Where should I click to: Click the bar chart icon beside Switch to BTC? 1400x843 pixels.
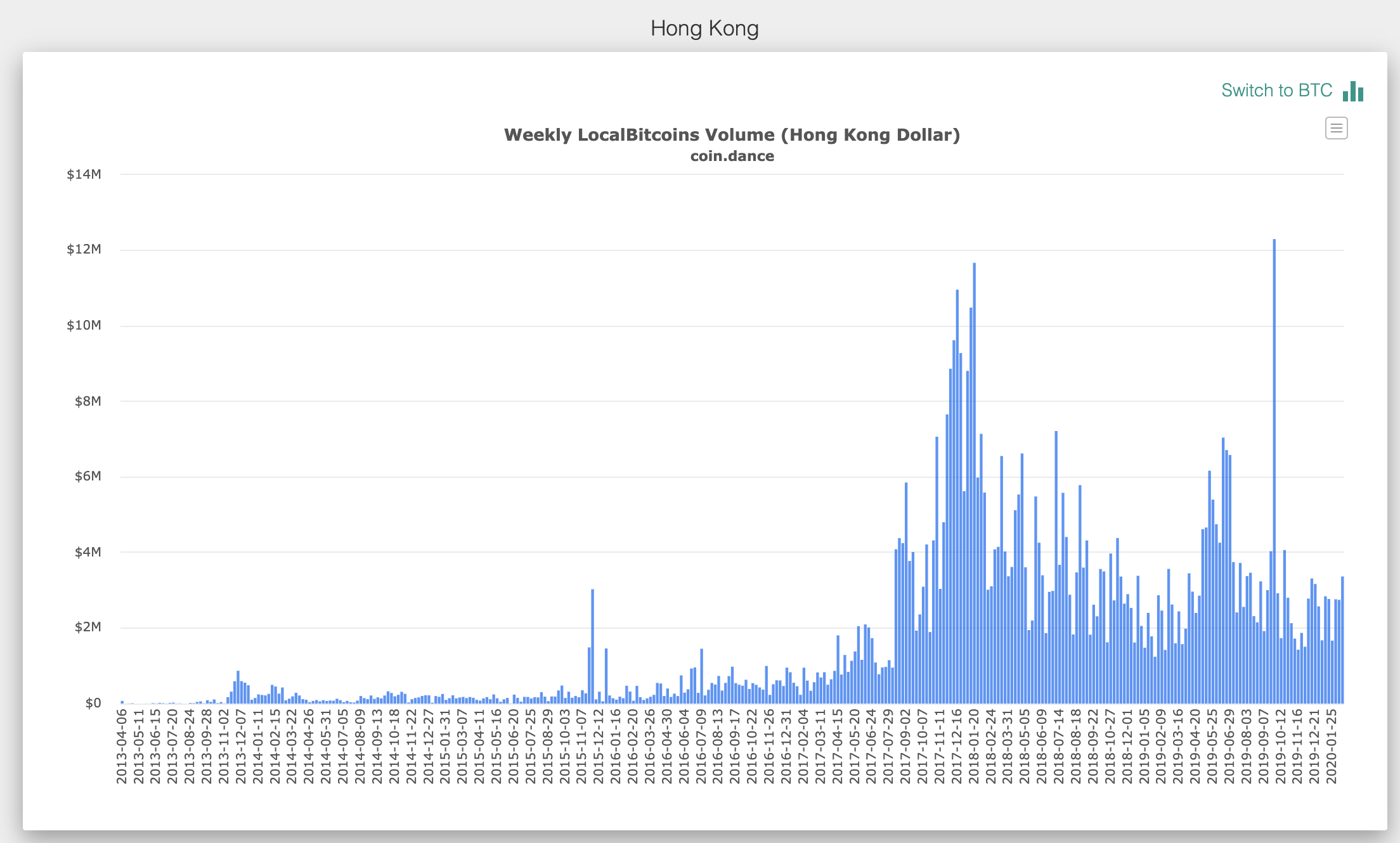pyautogui.click(x=1353, y=91)
